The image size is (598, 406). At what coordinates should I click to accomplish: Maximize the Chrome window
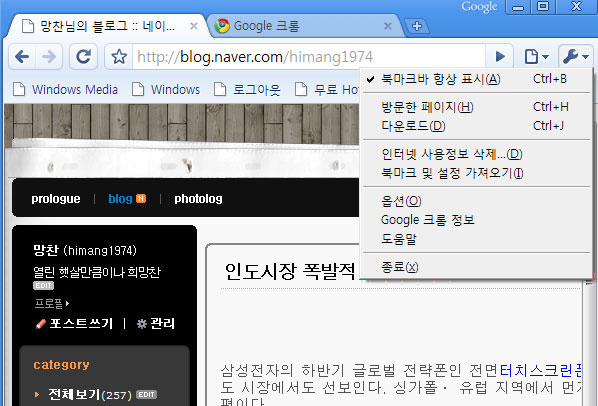(x=543, y=6)
